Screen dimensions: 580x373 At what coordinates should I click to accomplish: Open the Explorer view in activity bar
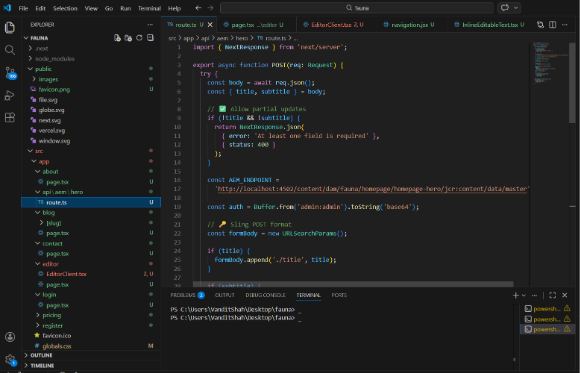coord(10,28)
